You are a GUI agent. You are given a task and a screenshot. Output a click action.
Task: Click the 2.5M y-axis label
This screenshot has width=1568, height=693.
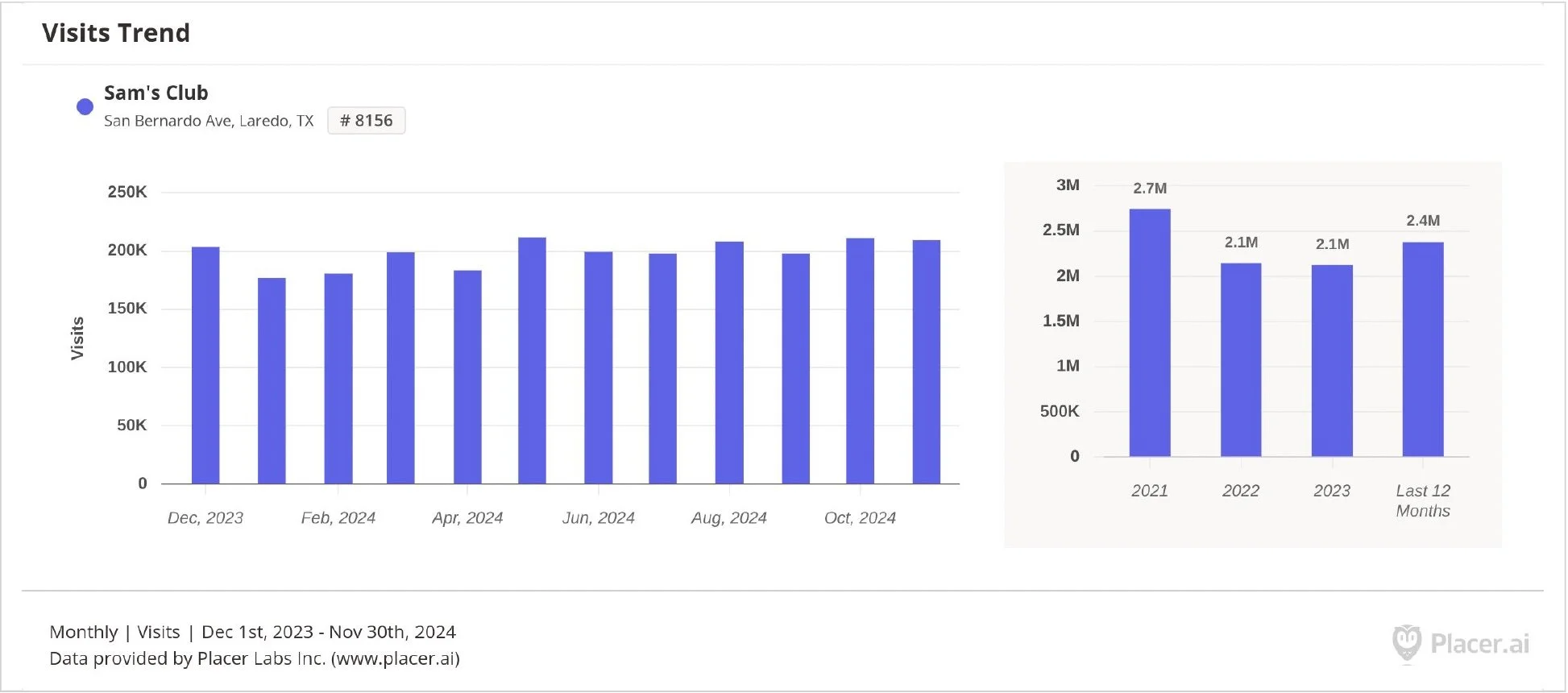[1061, 230]
